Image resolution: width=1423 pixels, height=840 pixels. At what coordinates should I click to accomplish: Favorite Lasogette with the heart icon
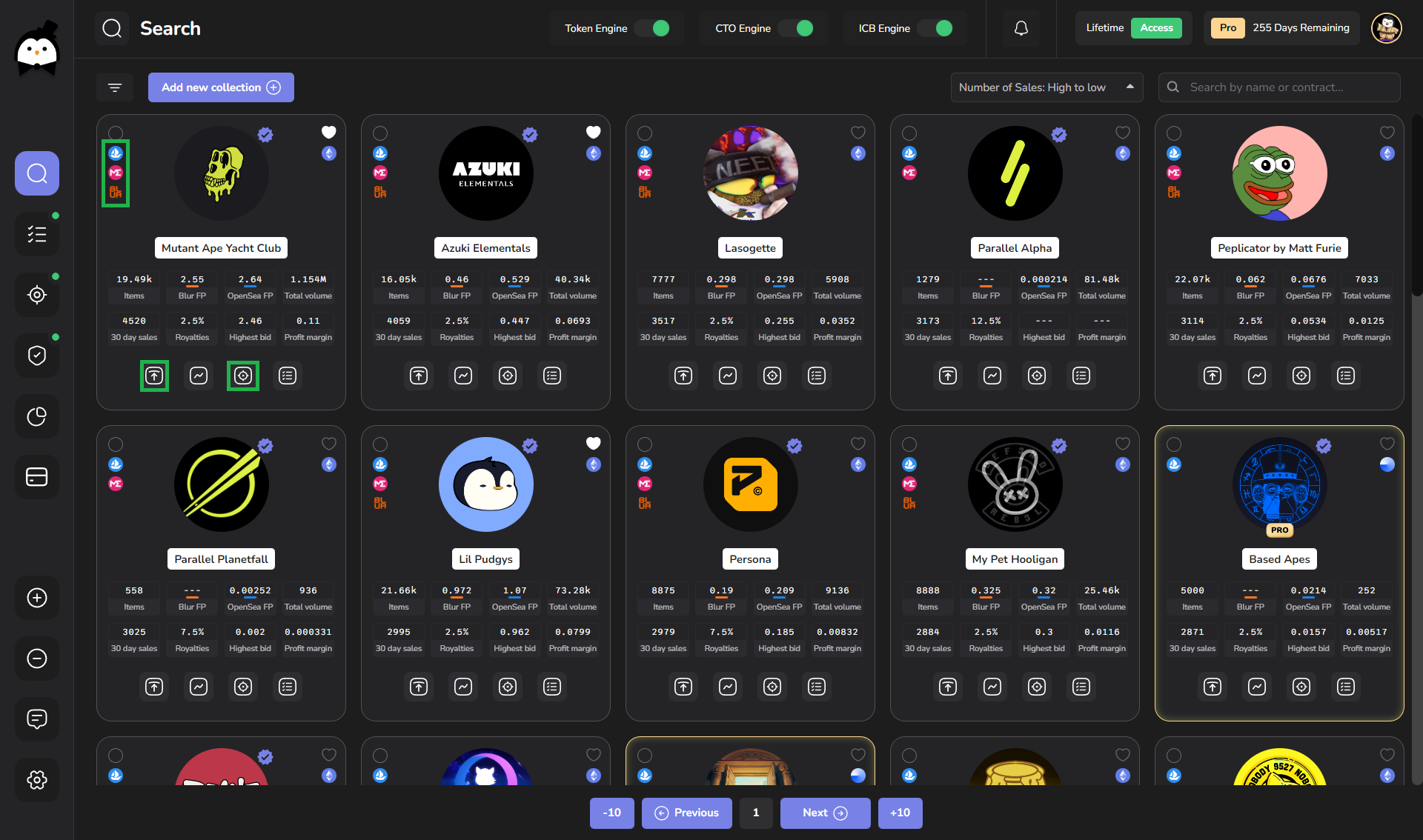tap(858, 133)
